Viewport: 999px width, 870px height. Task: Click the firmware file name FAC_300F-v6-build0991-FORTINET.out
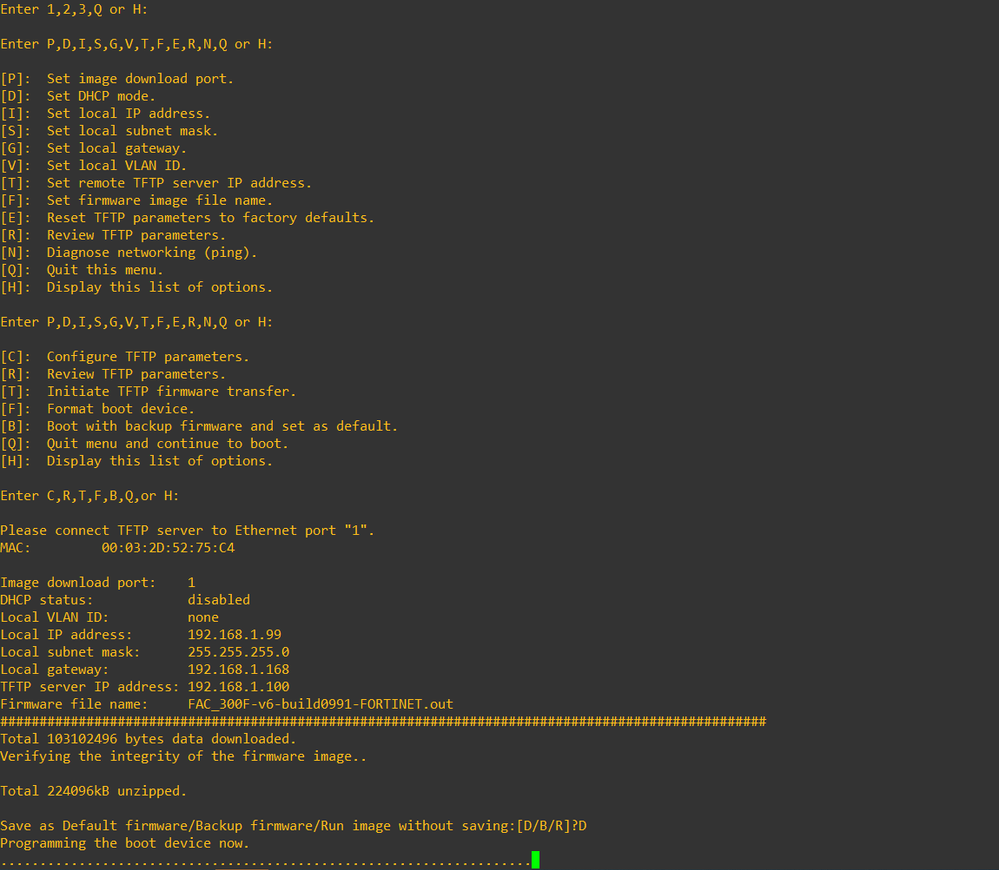pyautogui.click(x=320, y=704)
